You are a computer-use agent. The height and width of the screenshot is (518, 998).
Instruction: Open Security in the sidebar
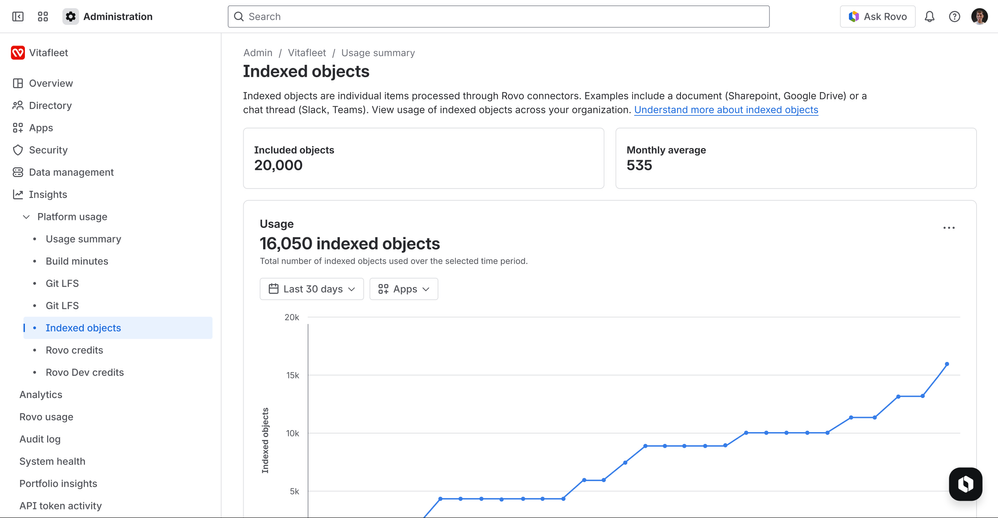pos(48,150)
